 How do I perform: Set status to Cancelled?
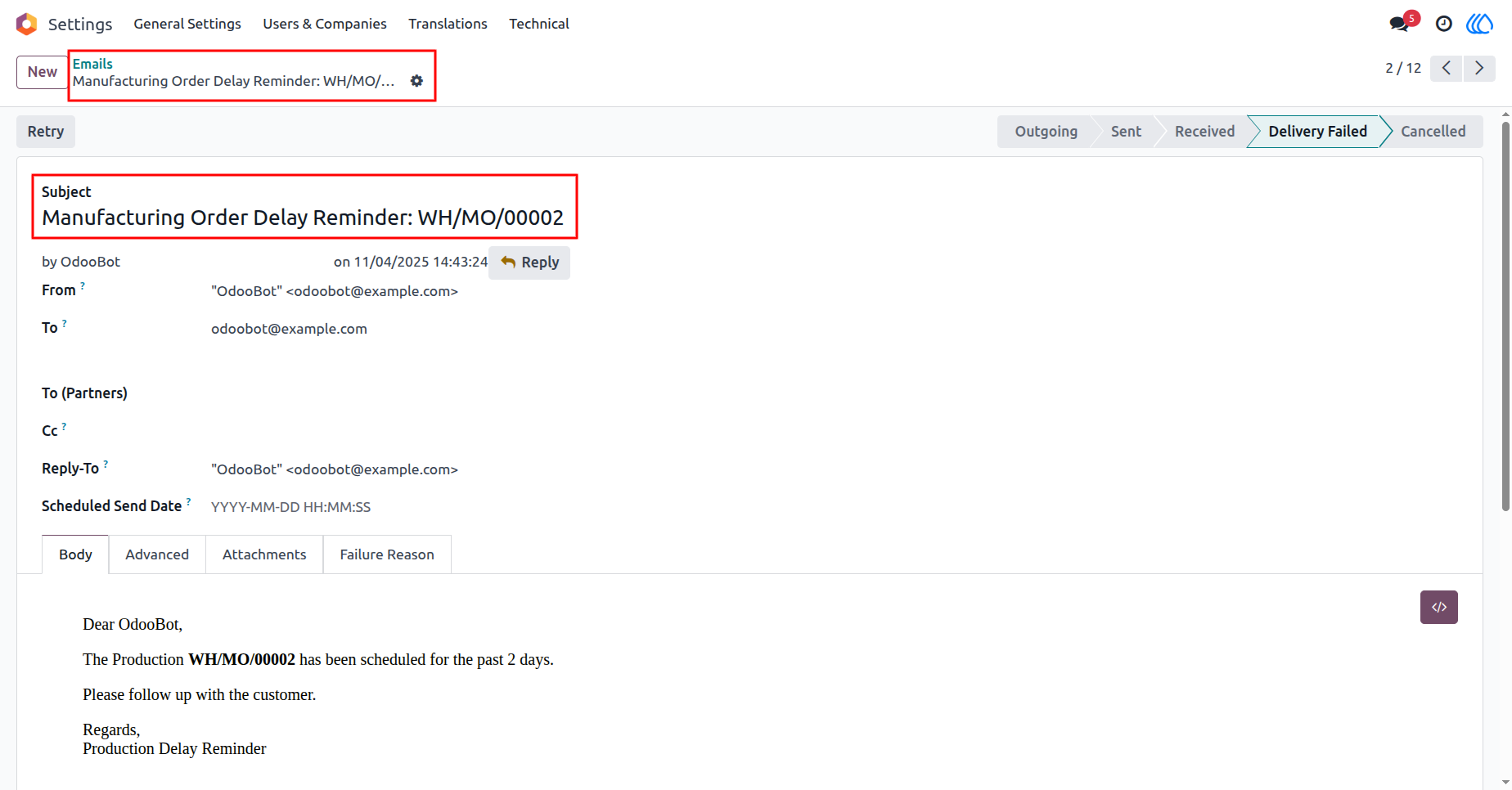coord(1433,132)
